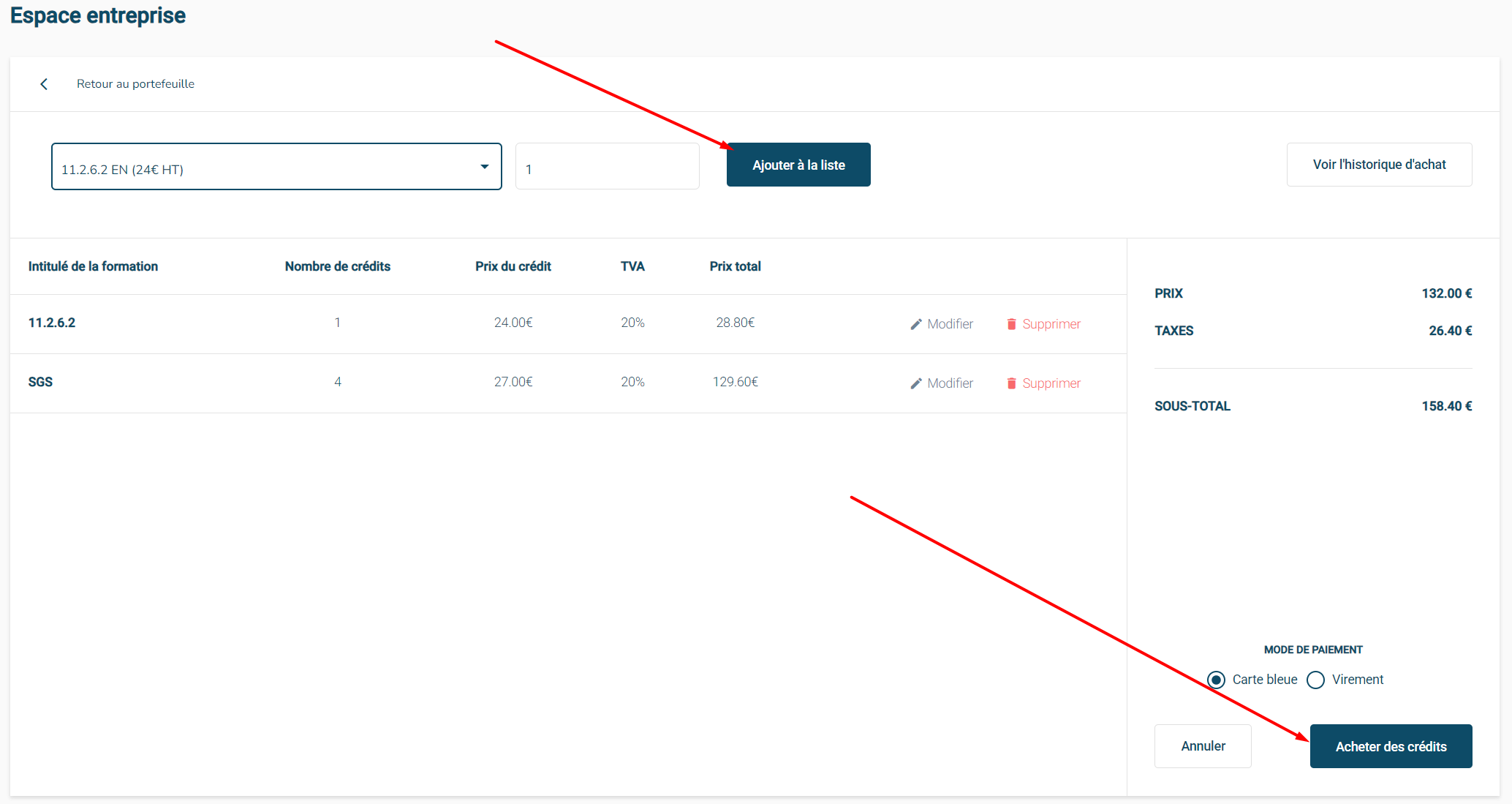The image size is (1512, 804).
Task: Click the Annuler button
Action: [1203, 746]
